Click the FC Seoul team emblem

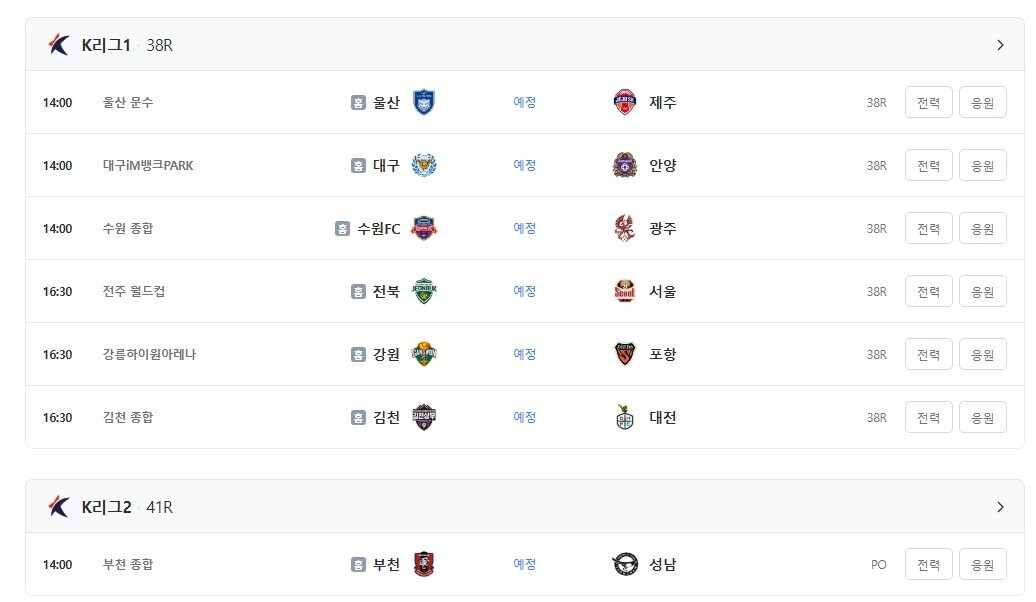pyautogui.click(x=625, y=291)
